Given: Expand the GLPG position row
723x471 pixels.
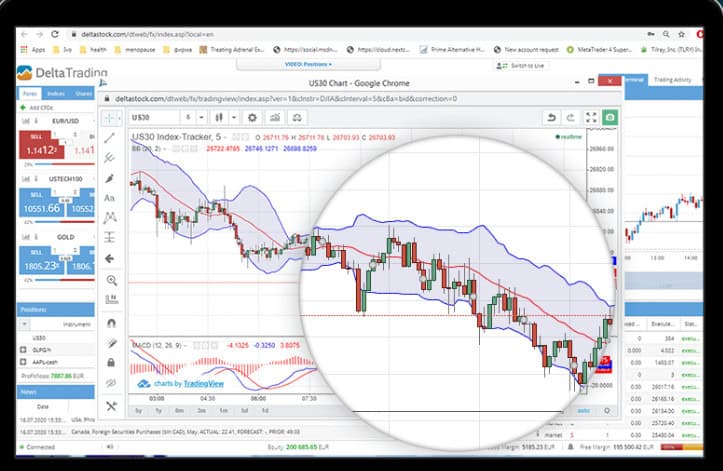Looking at the screenshot, I should pos(23,350).
